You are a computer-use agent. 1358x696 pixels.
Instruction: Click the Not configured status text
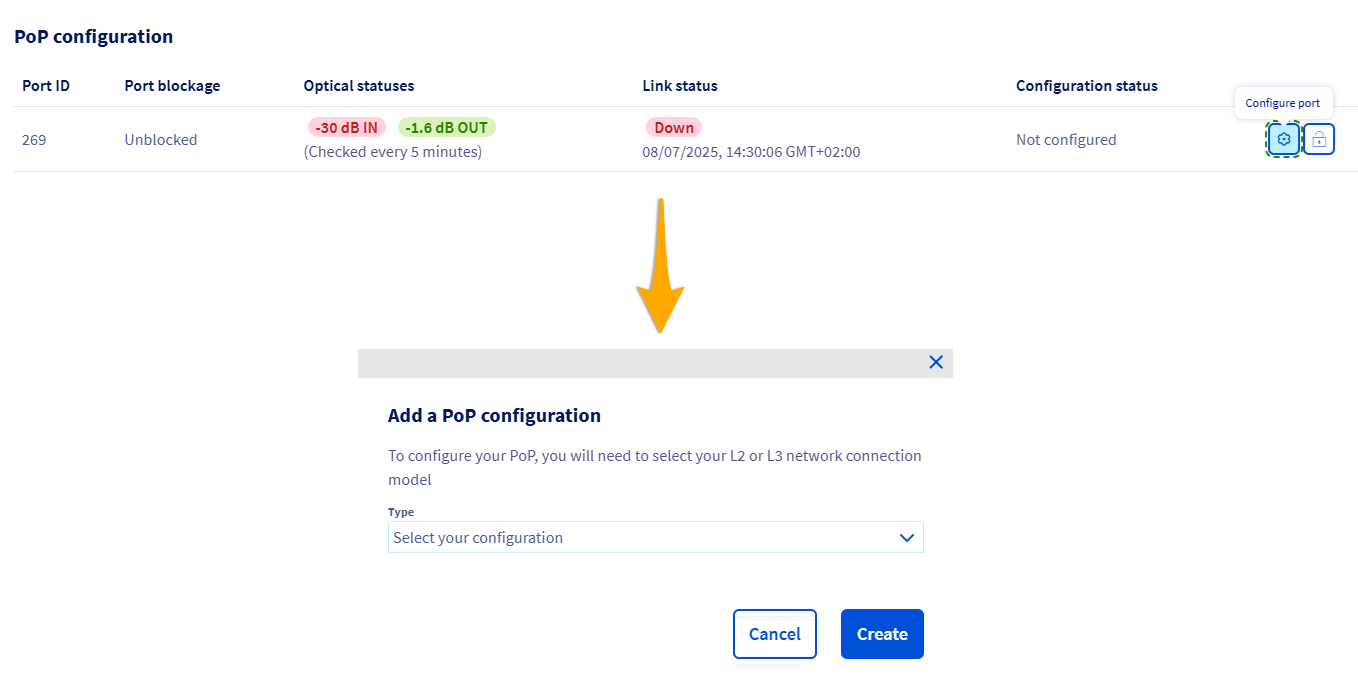(1066, 140)
